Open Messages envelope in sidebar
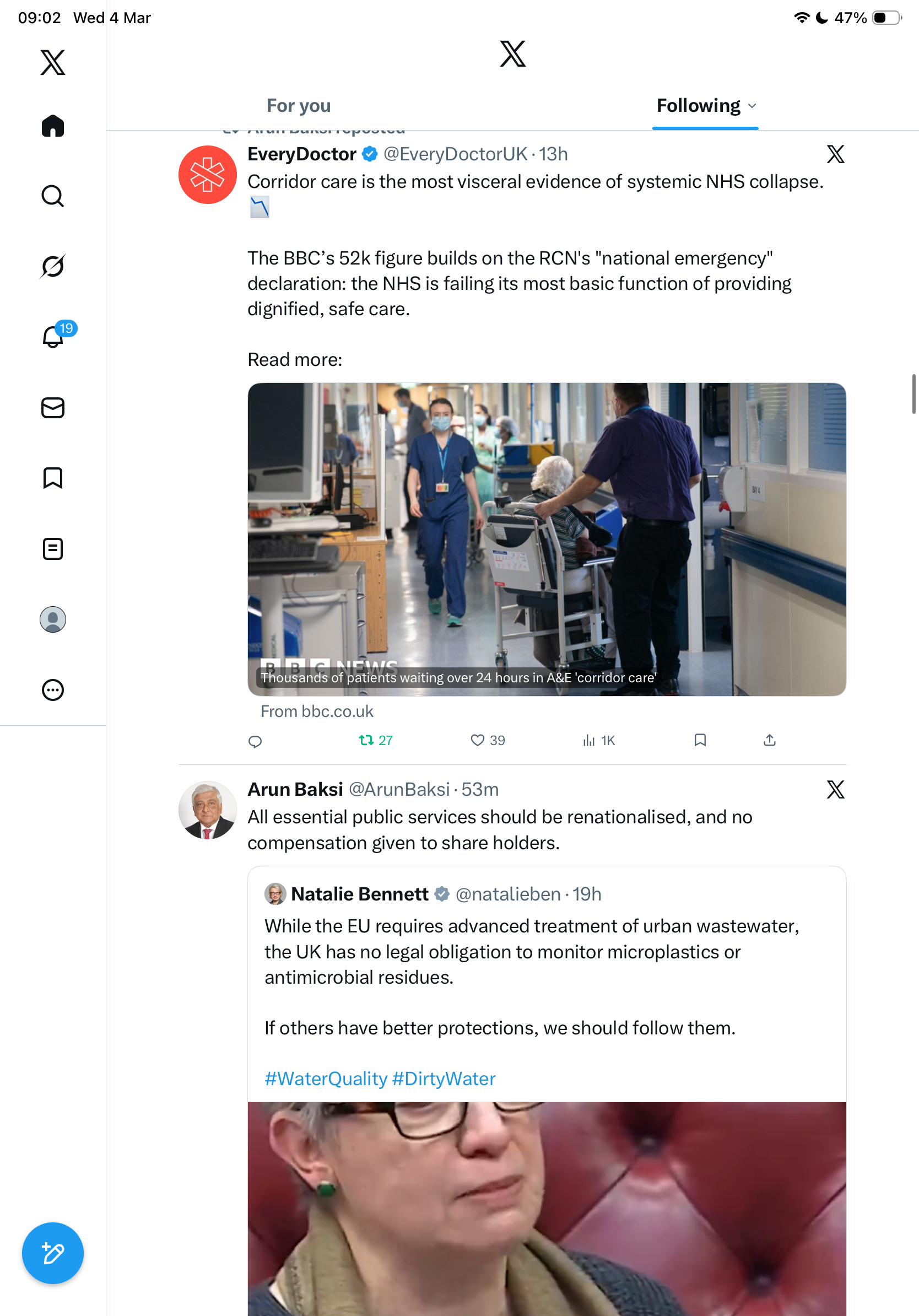This screenshot has height=1316, width=919. point(53,407)
